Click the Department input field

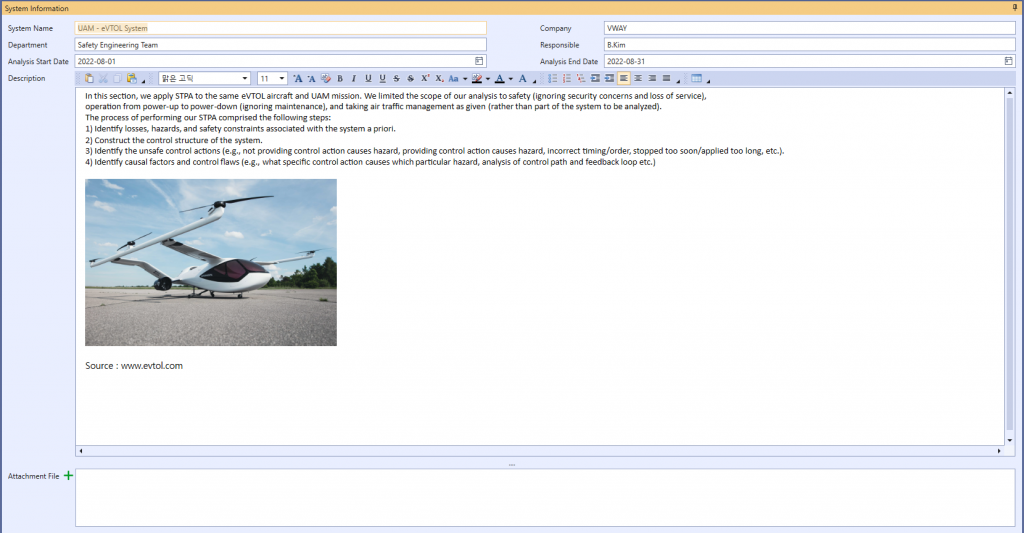coord(281,44)
